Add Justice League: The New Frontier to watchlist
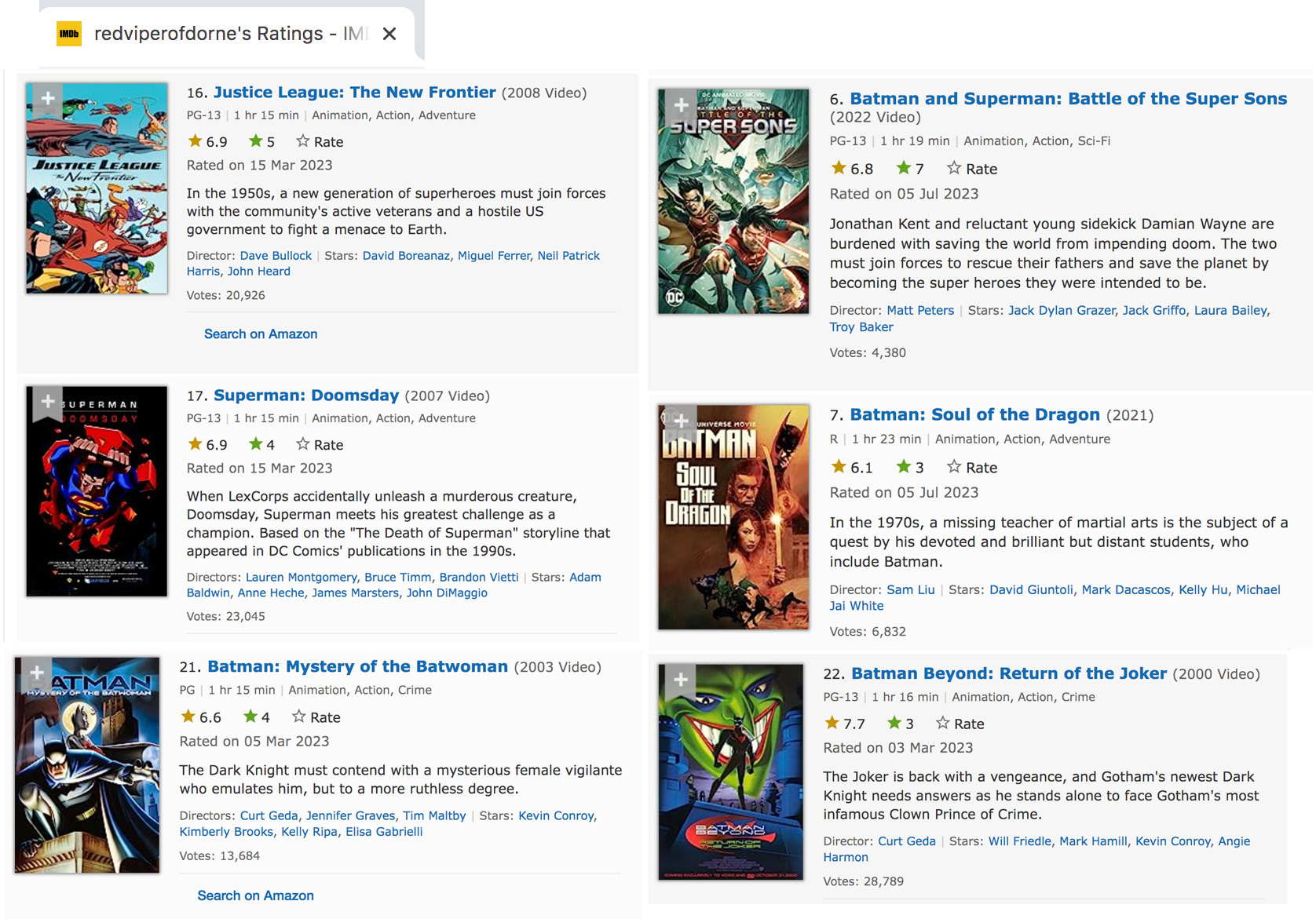 (48, 99)
